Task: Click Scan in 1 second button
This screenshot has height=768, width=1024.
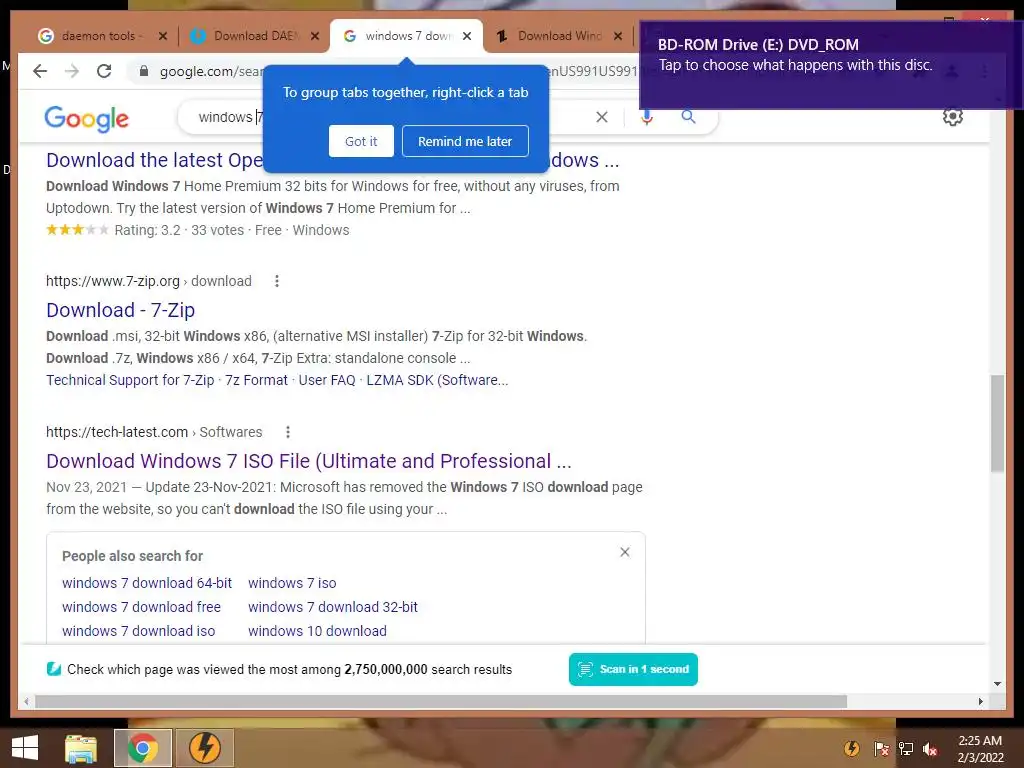Action: point(633,669)
